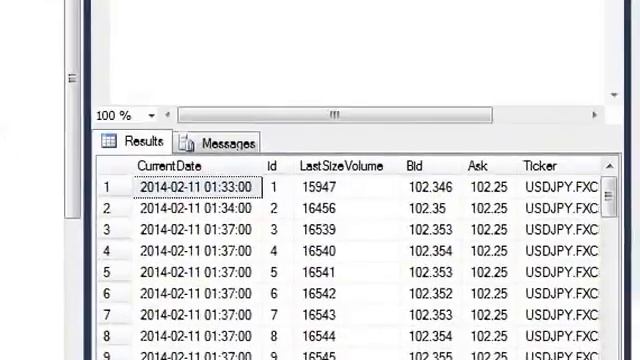Screen dimensions: 640x360
Task: Click the results grid scroll up arrow
Action: point(609,166)
